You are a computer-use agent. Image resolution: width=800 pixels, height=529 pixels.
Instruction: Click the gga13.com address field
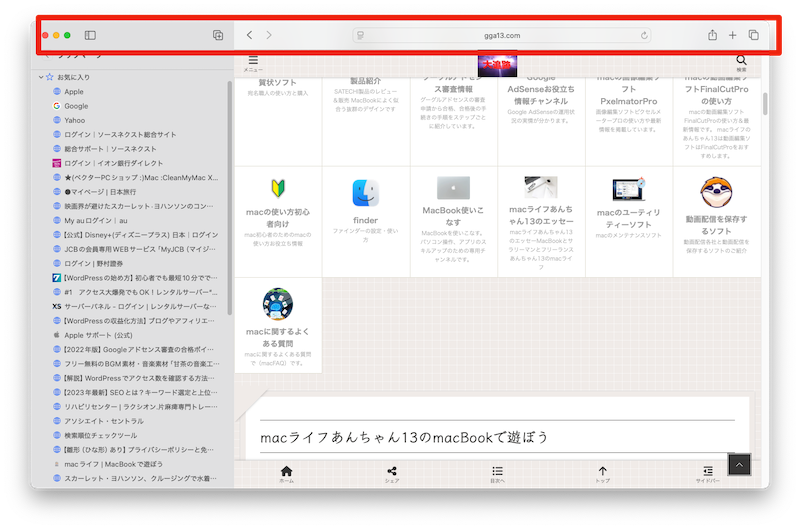(x=502, y=35)
